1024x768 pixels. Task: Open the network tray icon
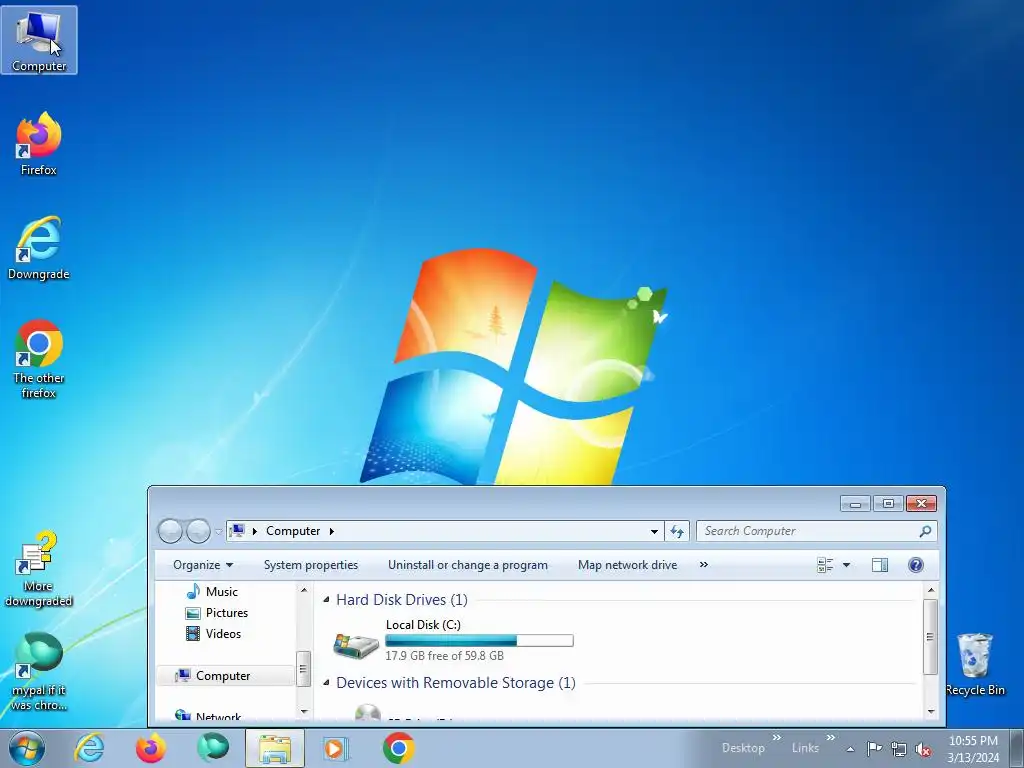899,749
